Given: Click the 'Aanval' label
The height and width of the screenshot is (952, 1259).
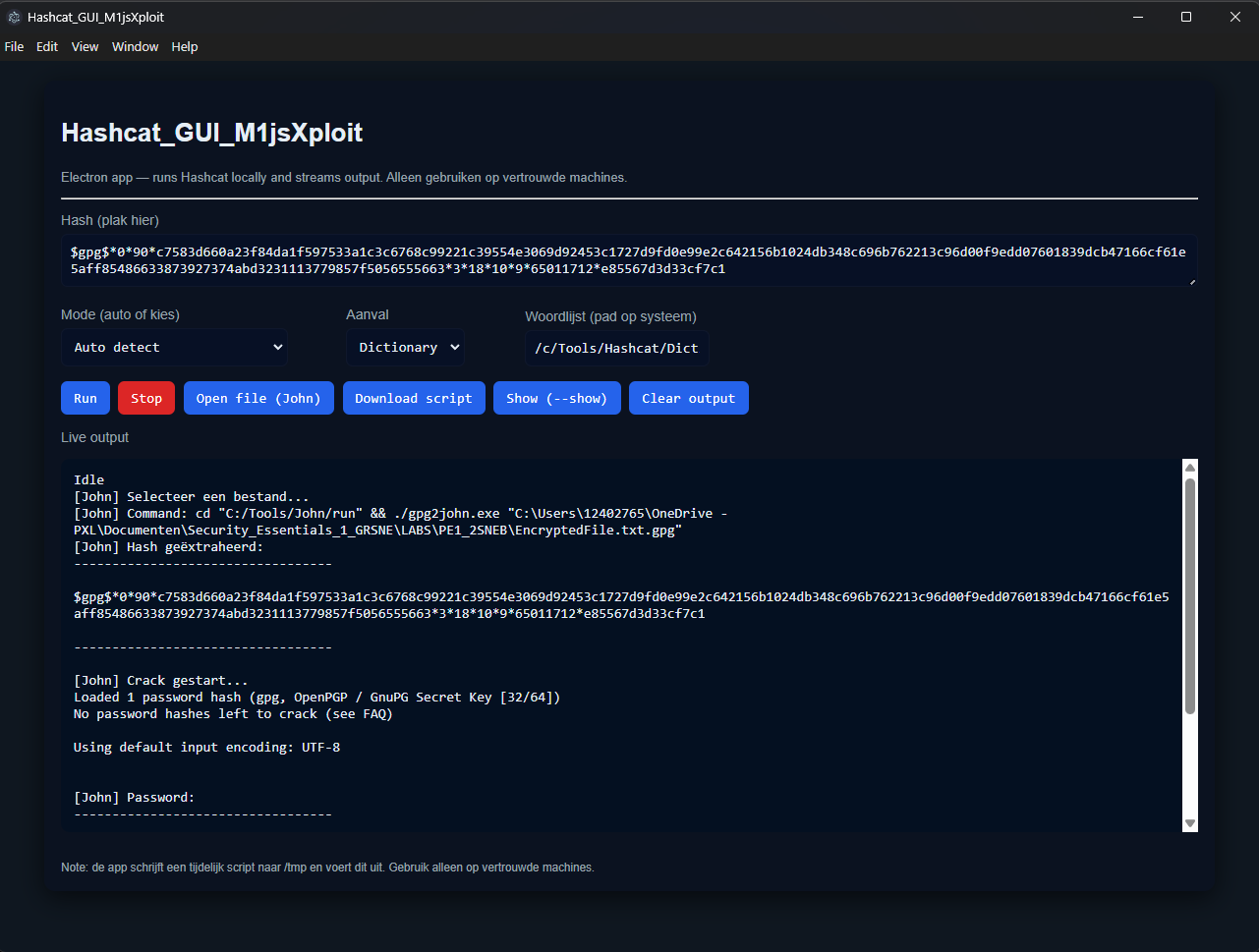Looking at the screenshot, I should pos(368,314).
